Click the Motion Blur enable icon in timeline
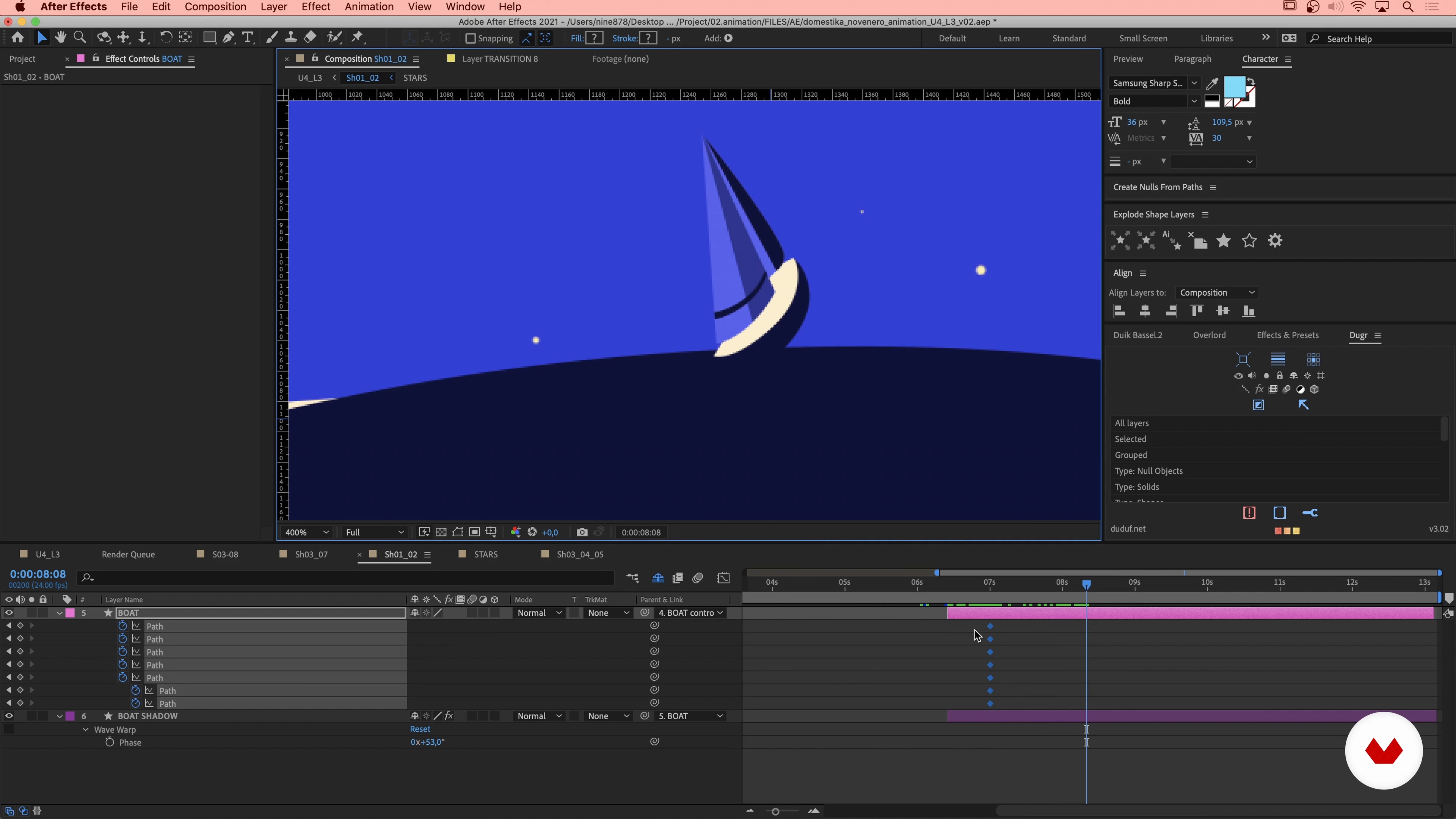Viewport: 1456px width, 819px height. pos(698,578)
